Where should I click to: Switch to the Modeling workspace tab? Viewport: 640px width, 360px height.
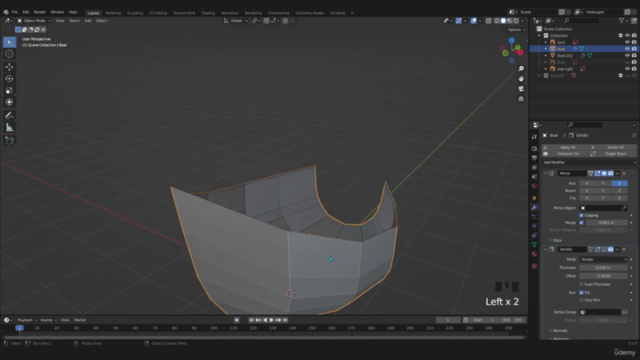(113, 13)
